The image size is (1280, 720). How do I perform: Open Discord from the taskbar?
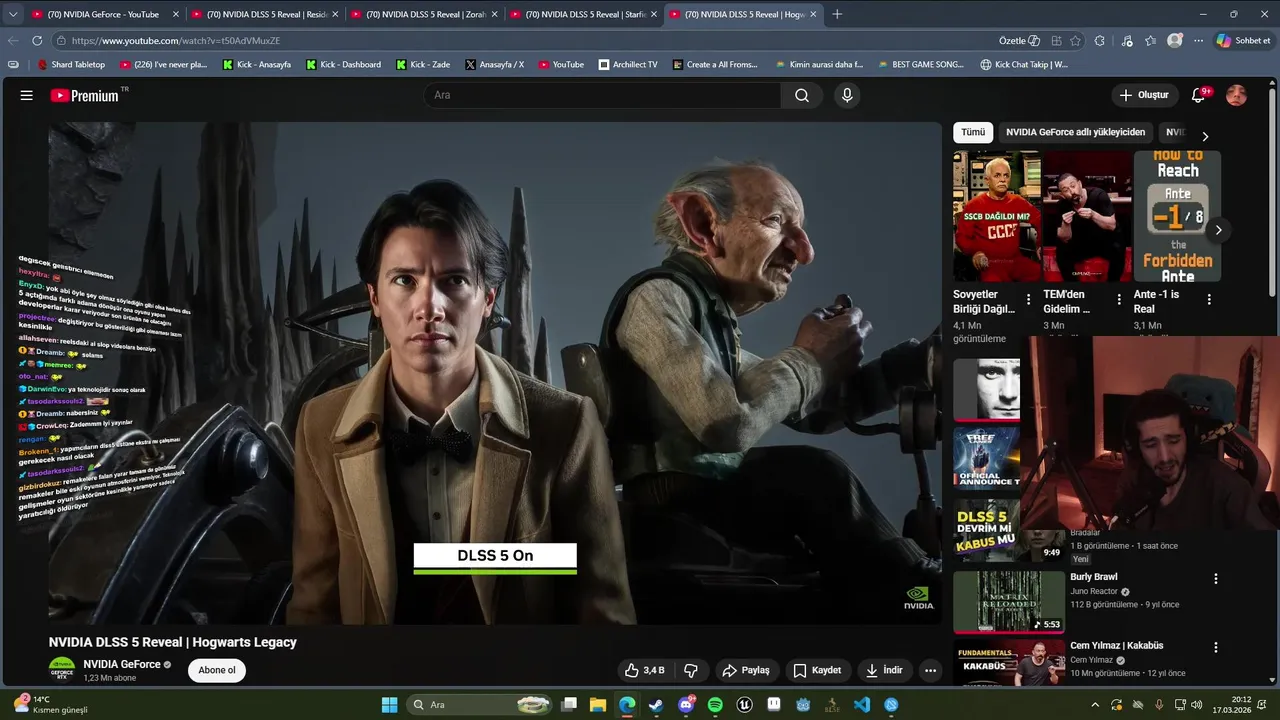(686, 705)
